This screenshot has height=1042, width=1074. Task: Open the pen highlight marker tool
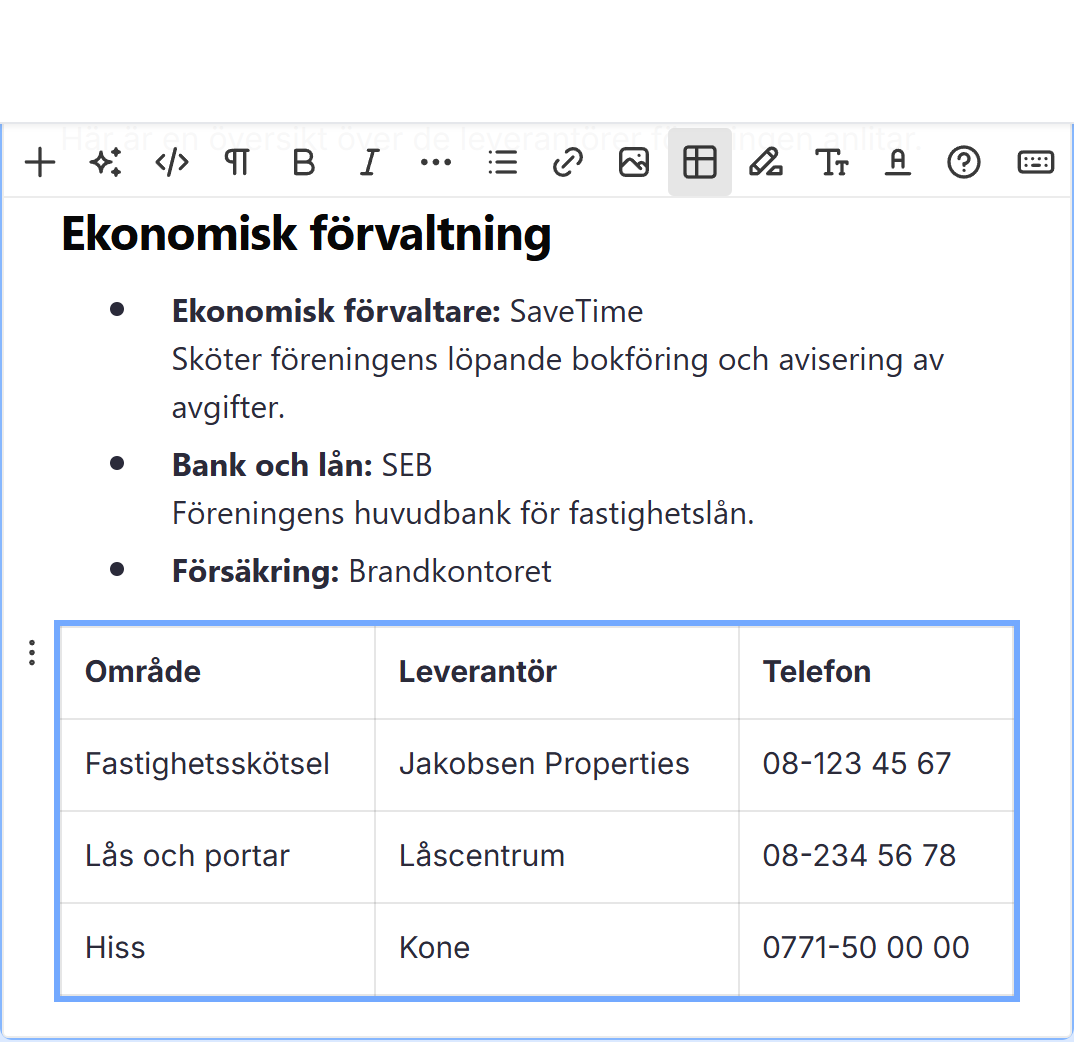point(765,162)
